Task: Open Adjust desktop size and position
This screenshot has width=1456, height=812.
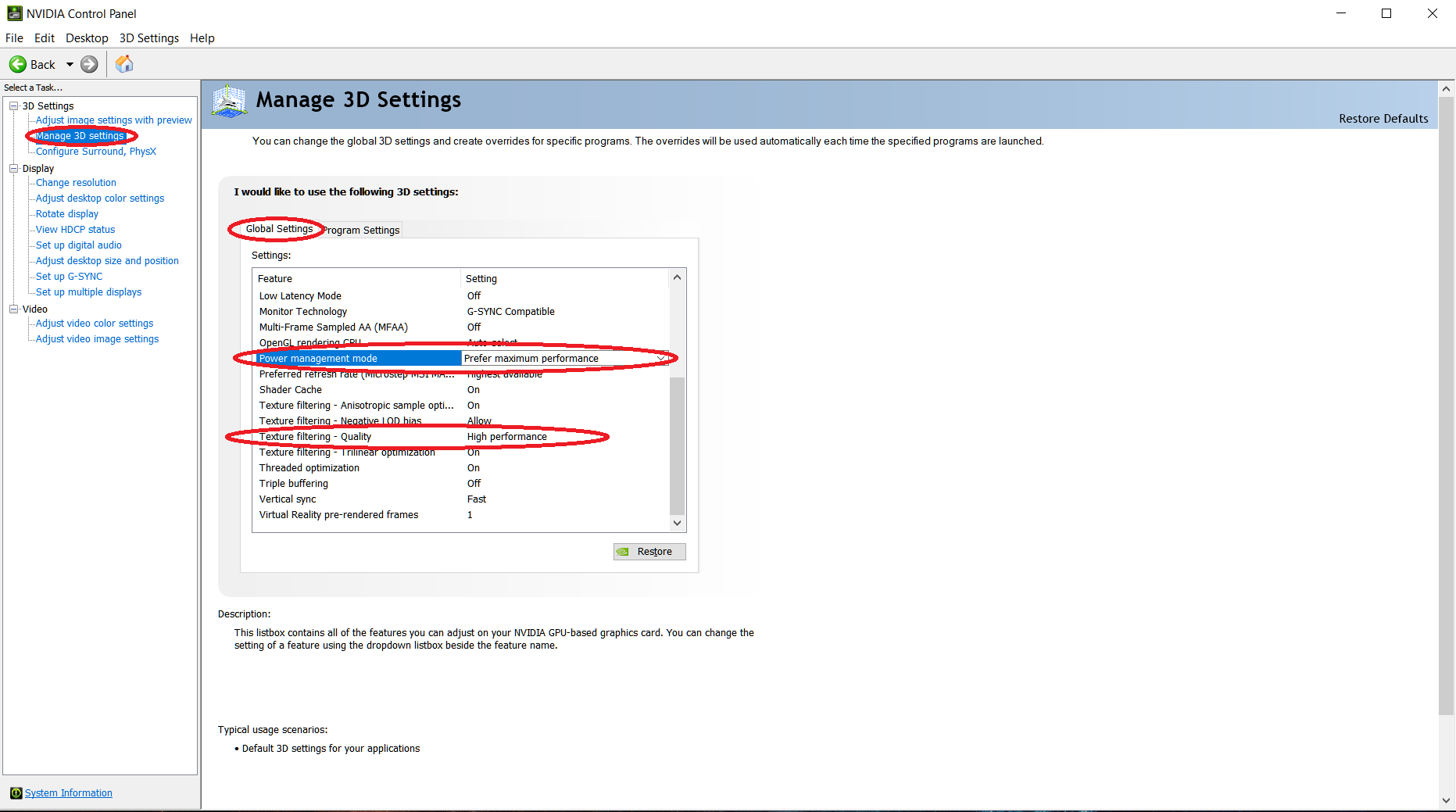Action: (x=107, y=261)
